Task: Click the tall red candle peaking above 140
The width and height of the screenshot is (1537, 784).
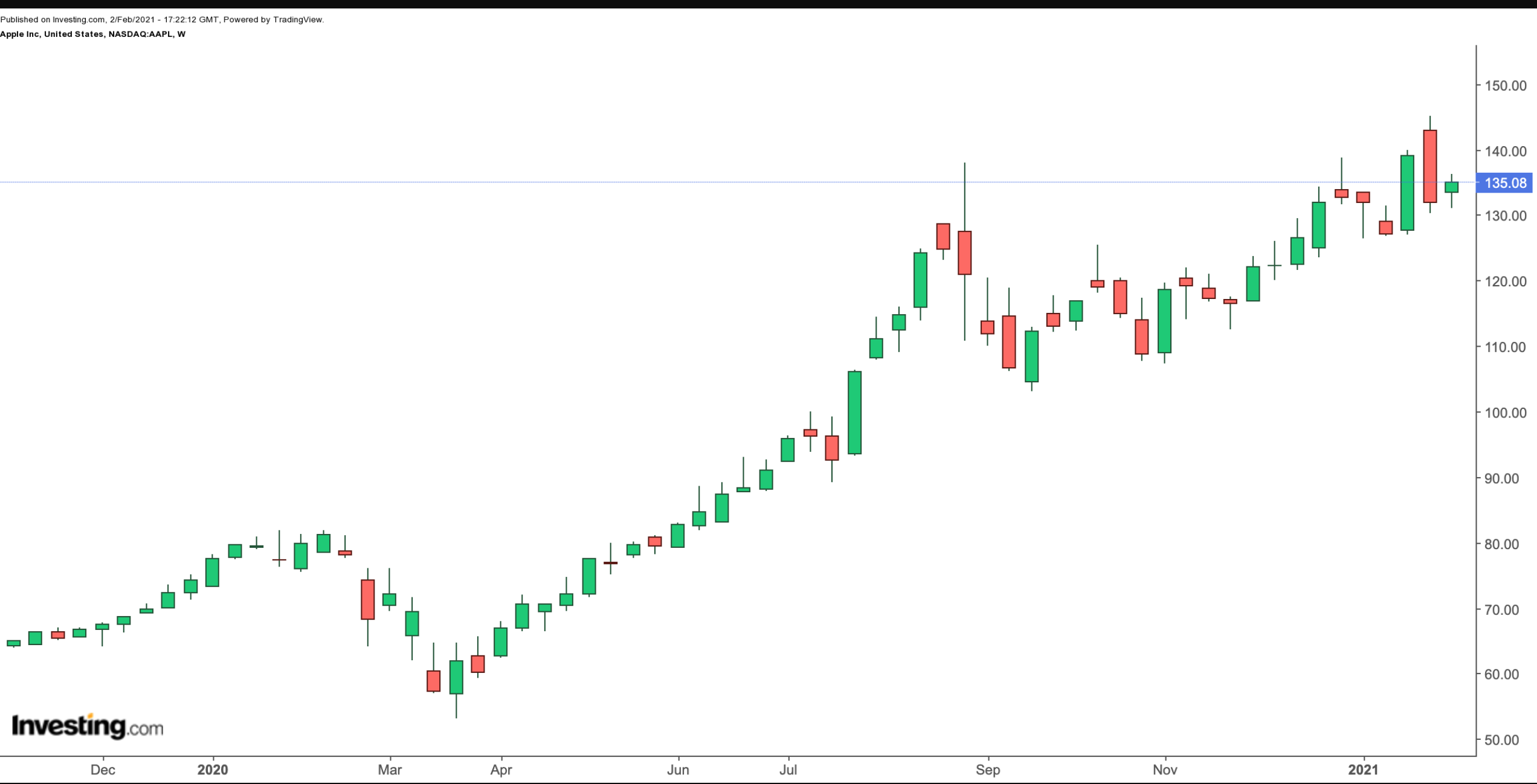Action: click(1430, 165)
